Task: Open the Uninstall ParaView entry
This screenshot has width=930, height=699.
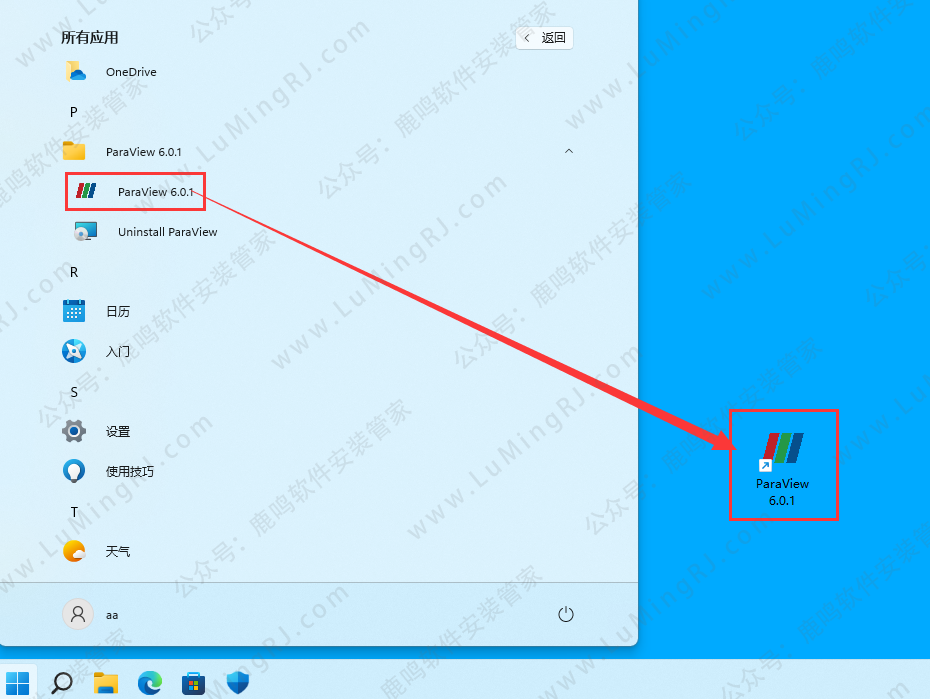Action: pos(146,232)
